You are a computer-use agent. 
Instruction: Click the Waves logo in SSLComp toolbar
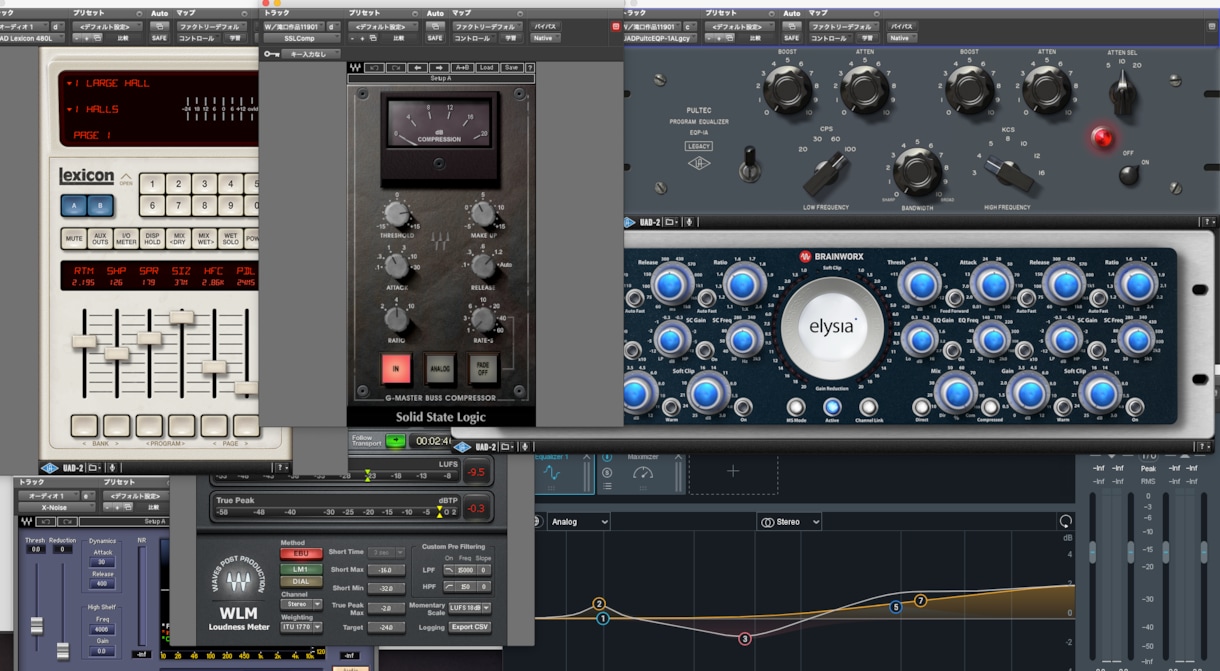tap(355, 68)
